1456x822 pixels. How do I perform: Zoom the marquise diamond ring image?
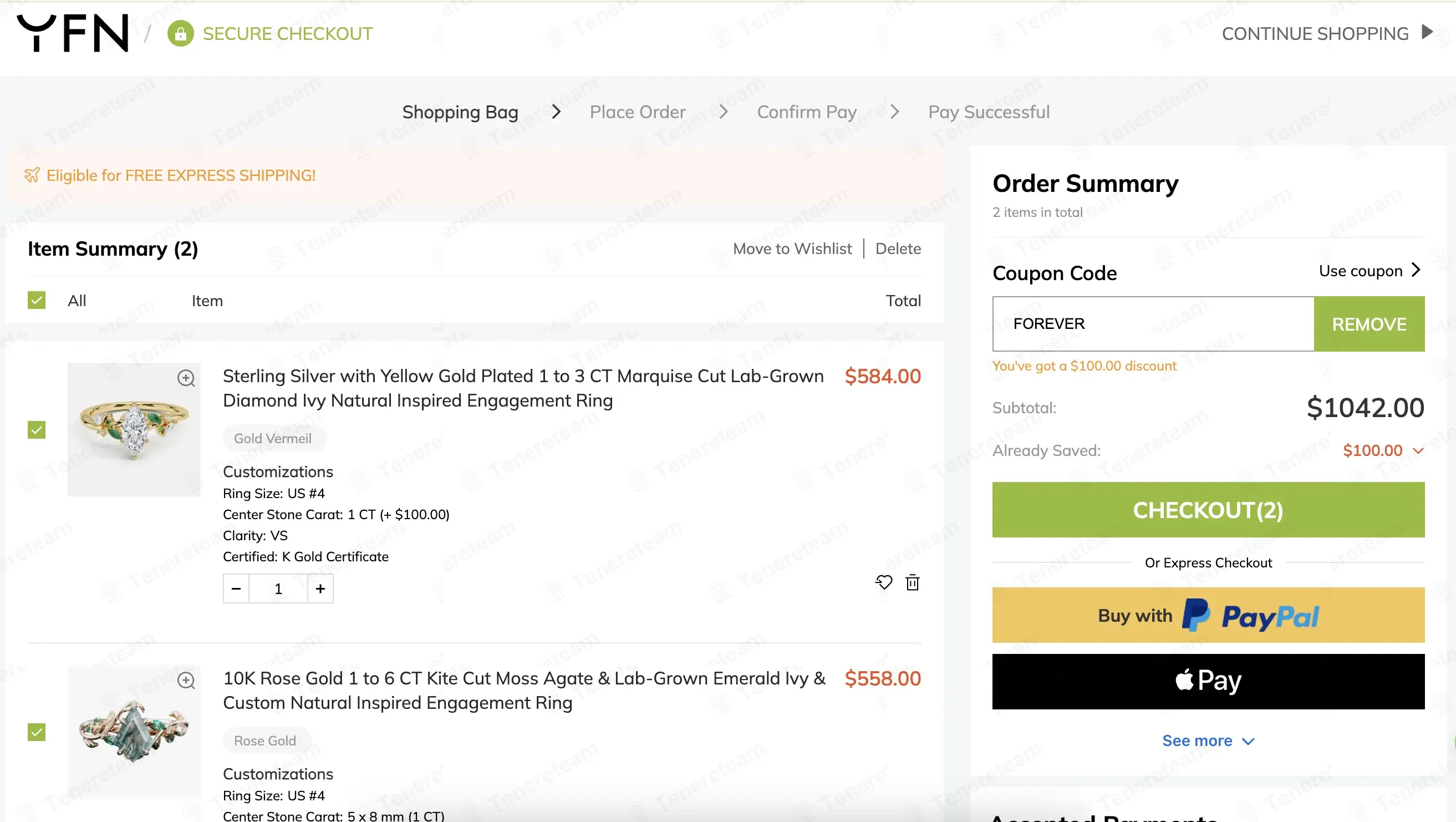(x=186, y=378)
